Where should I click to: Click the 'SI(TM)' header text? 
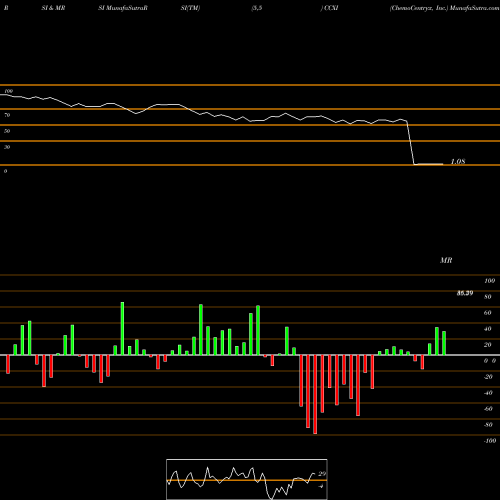(190, 8)
